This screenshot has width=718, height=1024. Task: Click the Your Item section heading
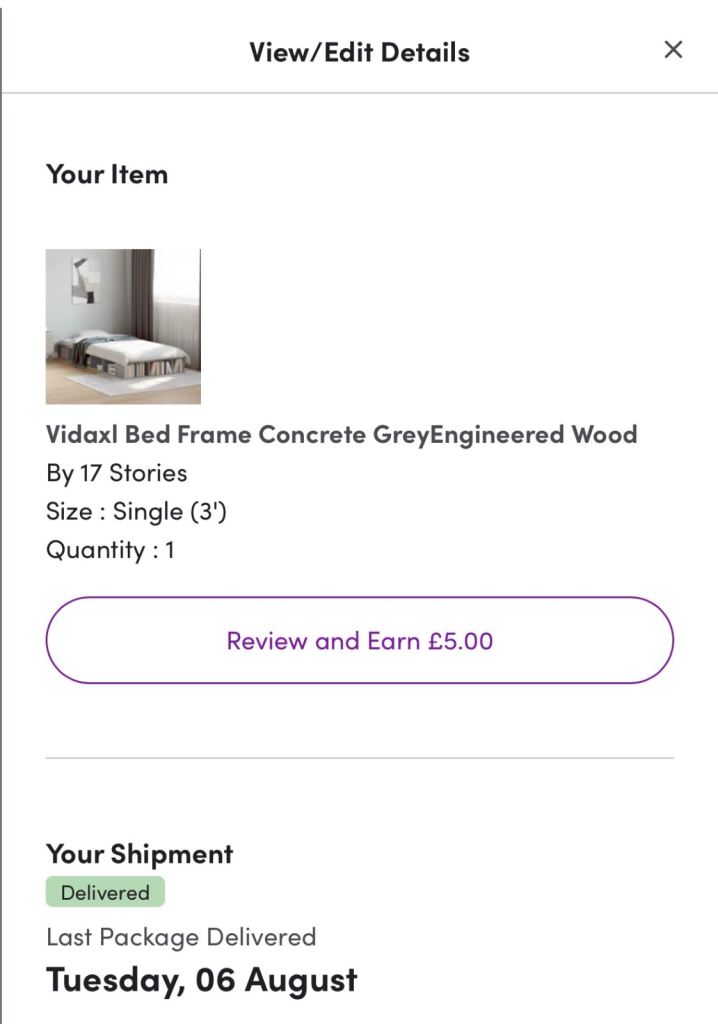(107, 174)
